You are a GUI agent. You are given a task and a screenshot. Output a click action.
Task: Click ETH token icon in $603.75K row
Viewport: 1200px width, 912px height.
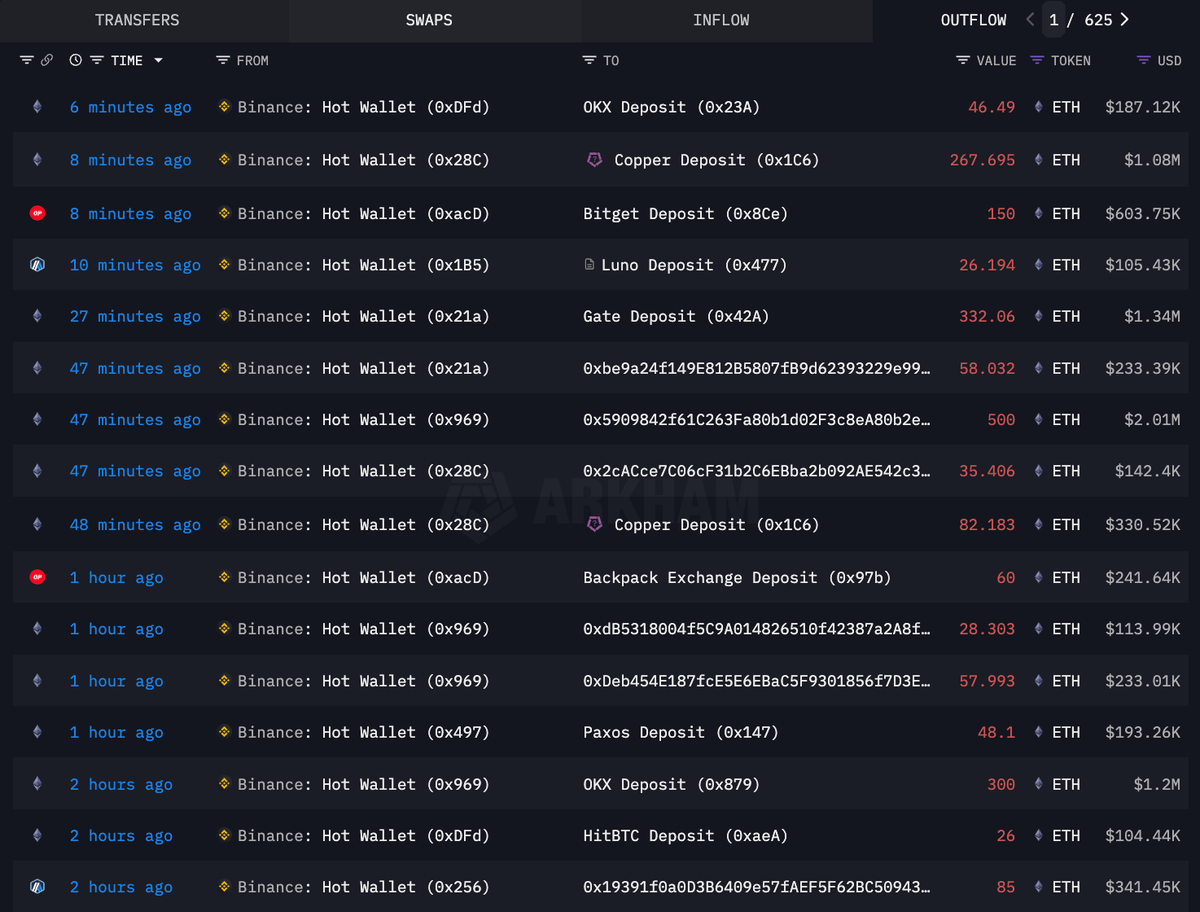click(x=1037, y=213)
